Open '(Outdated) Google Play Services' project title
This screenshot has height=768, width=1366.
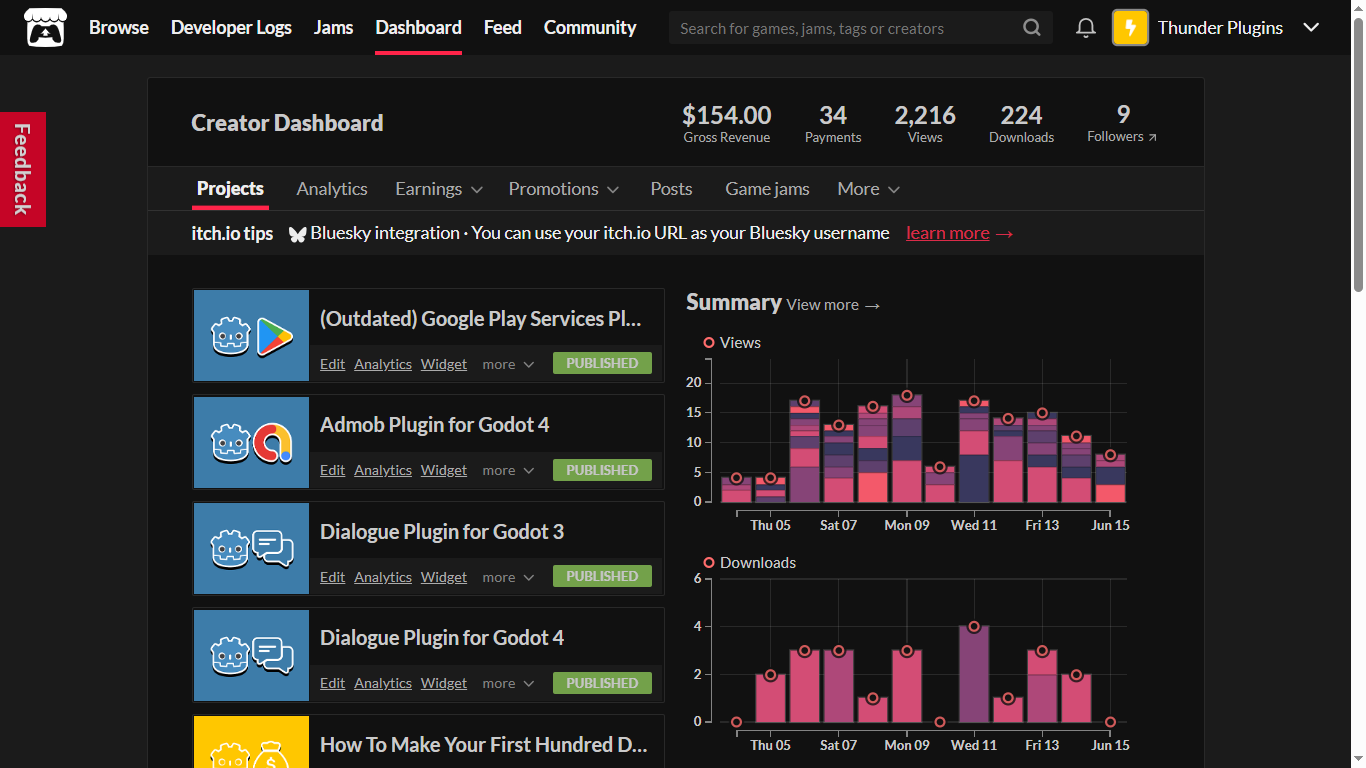pos(480,319)
